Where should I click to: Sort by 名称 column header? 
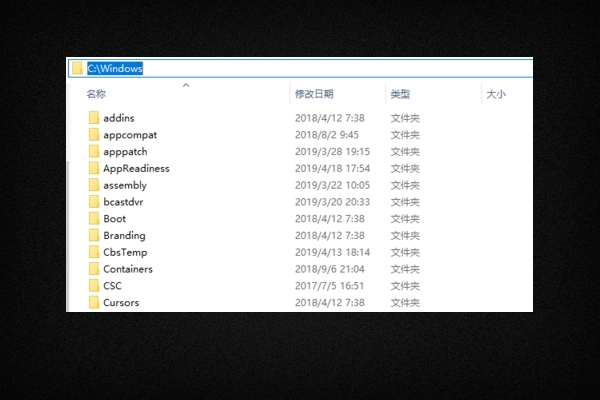(96, 94)
